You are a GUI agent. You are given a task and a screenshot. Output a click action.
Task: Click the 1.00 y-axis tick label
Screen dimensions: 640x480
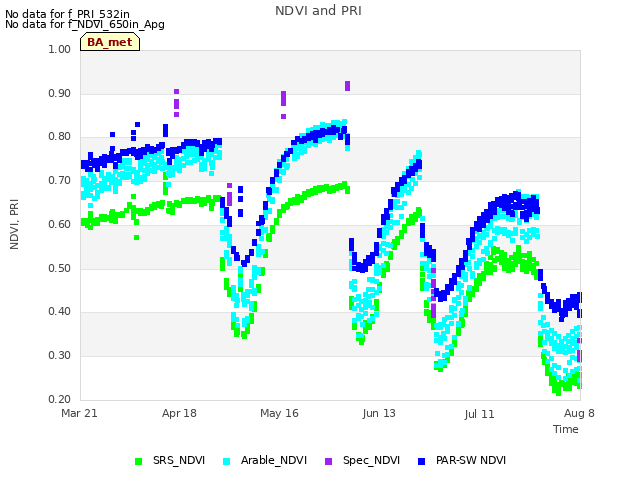[60, 49]
